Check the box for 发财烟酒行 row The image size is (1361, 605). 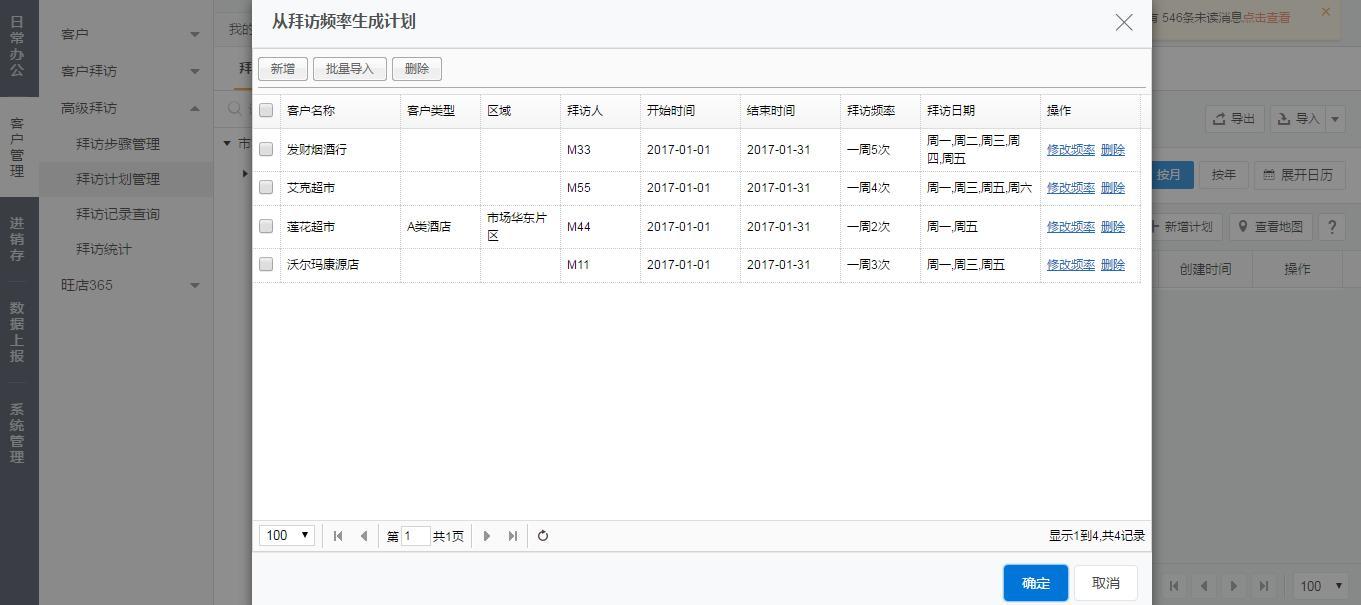(x=266, y=149)
